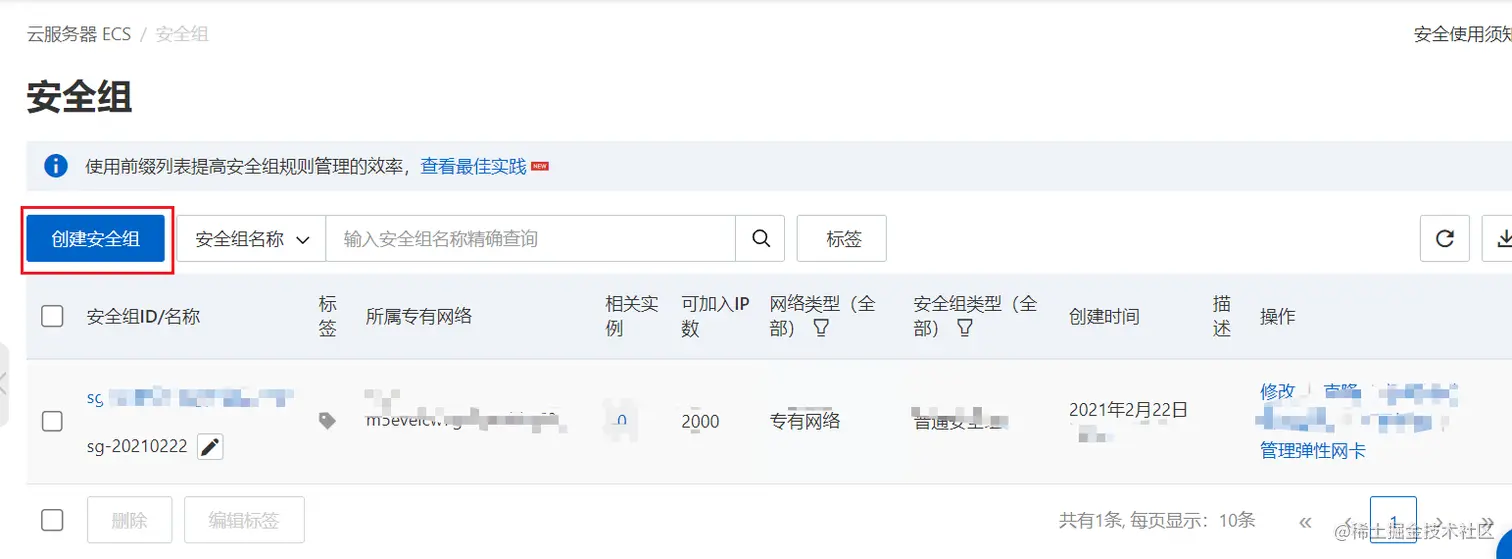Refresh the security group list

[x=1444, y=239]
